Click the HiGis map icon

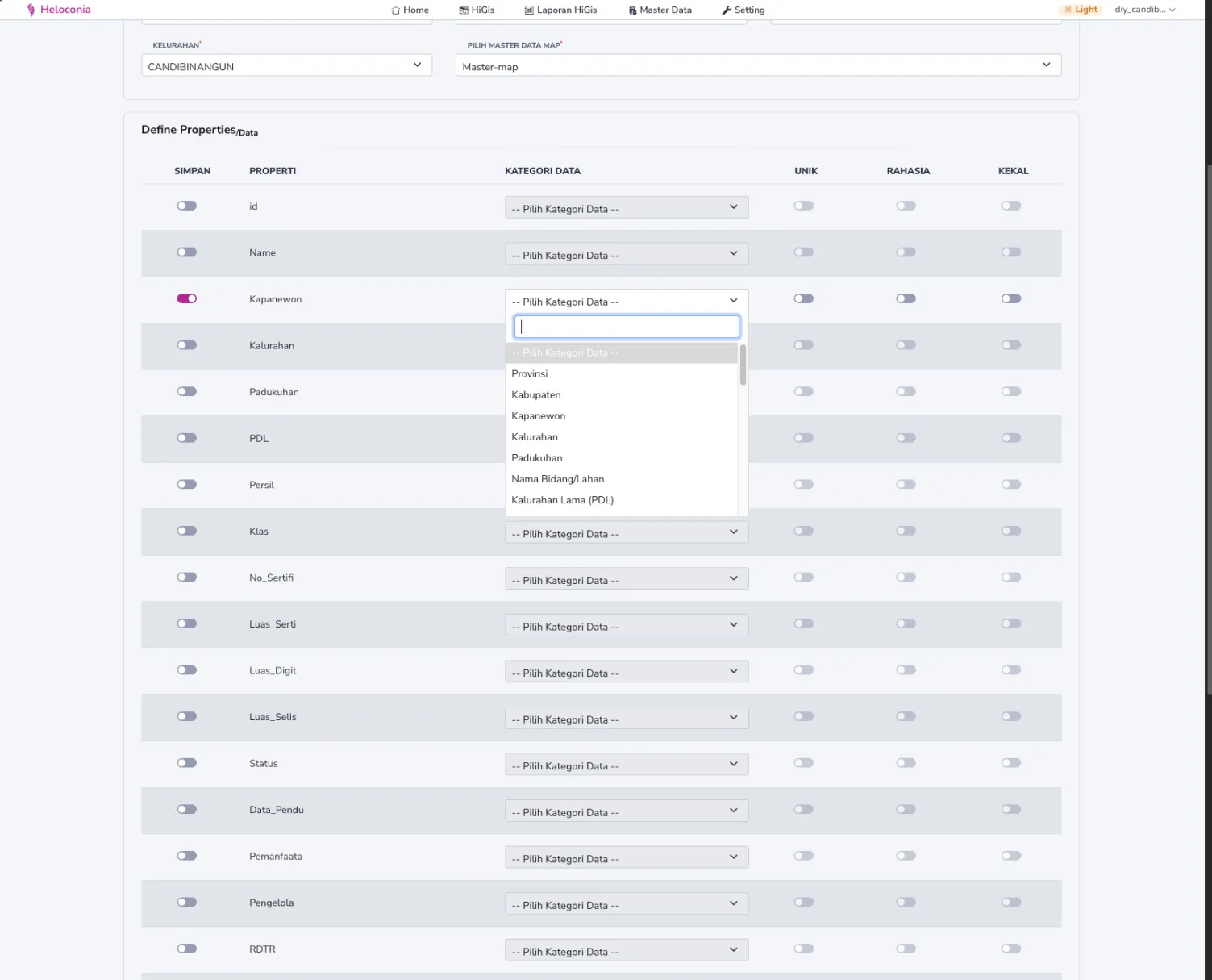pyautogui.click(x=463, y=10)
